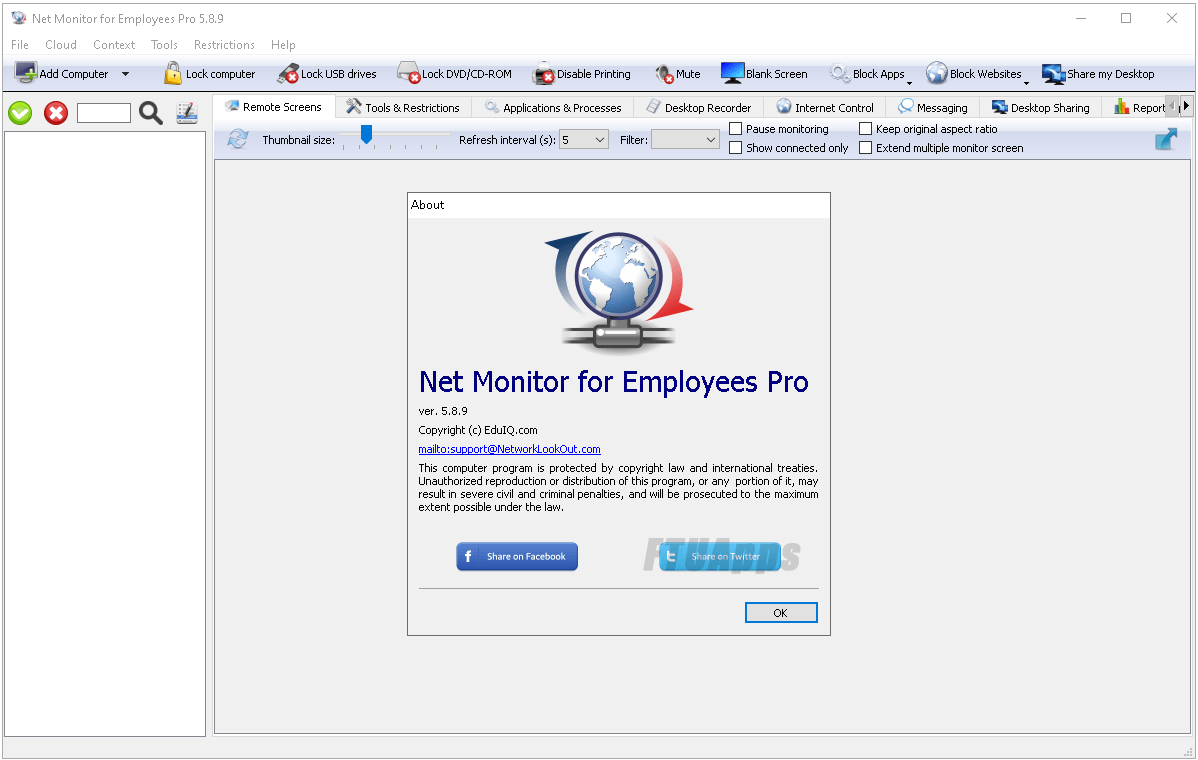Open the Internet Control tab
The width and height of the screenshot is (1198, 760).
825,108
